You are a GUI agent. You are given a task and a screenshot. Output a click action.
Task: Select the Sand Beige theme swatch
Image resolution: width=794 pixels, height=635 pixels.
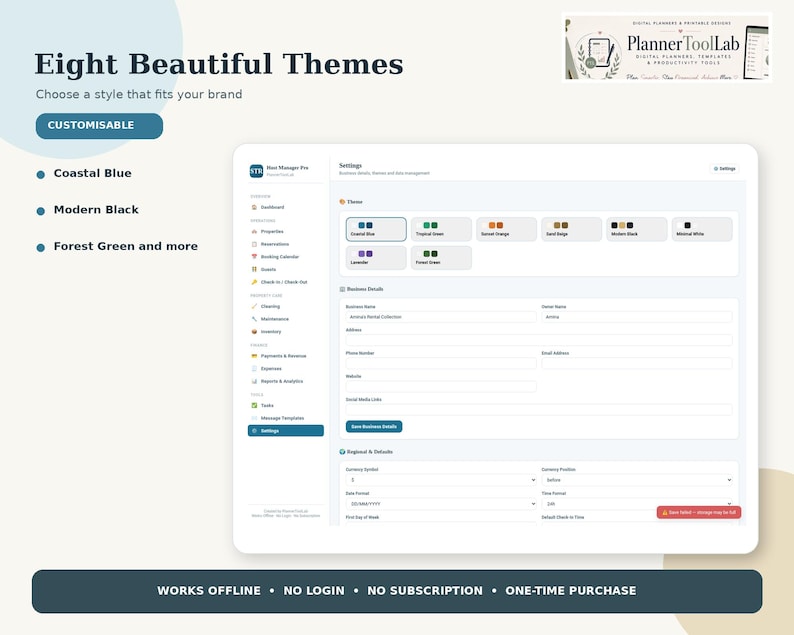572,229
